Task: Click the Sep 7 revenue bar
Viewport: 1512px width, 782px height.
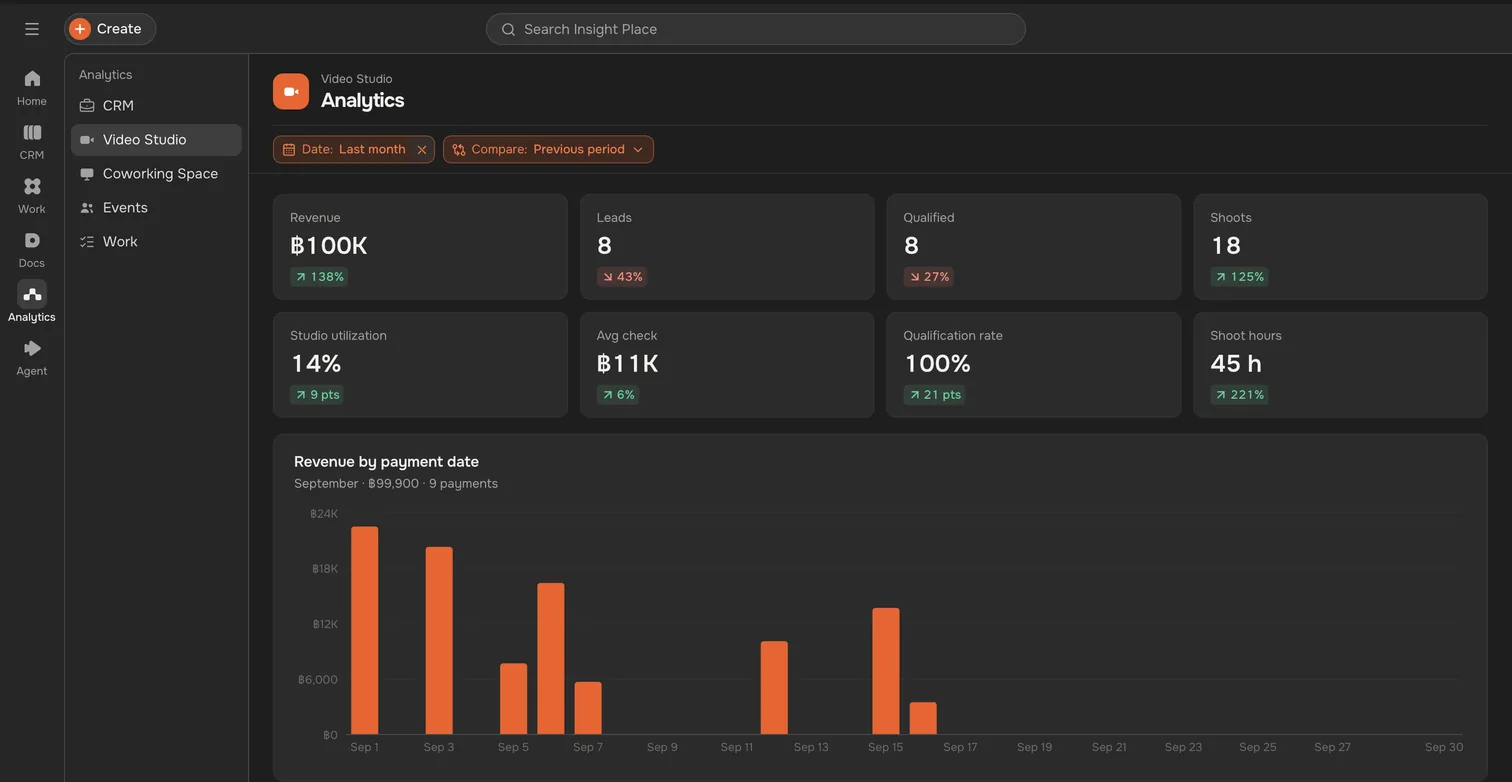Action: (x=588, y=708)
